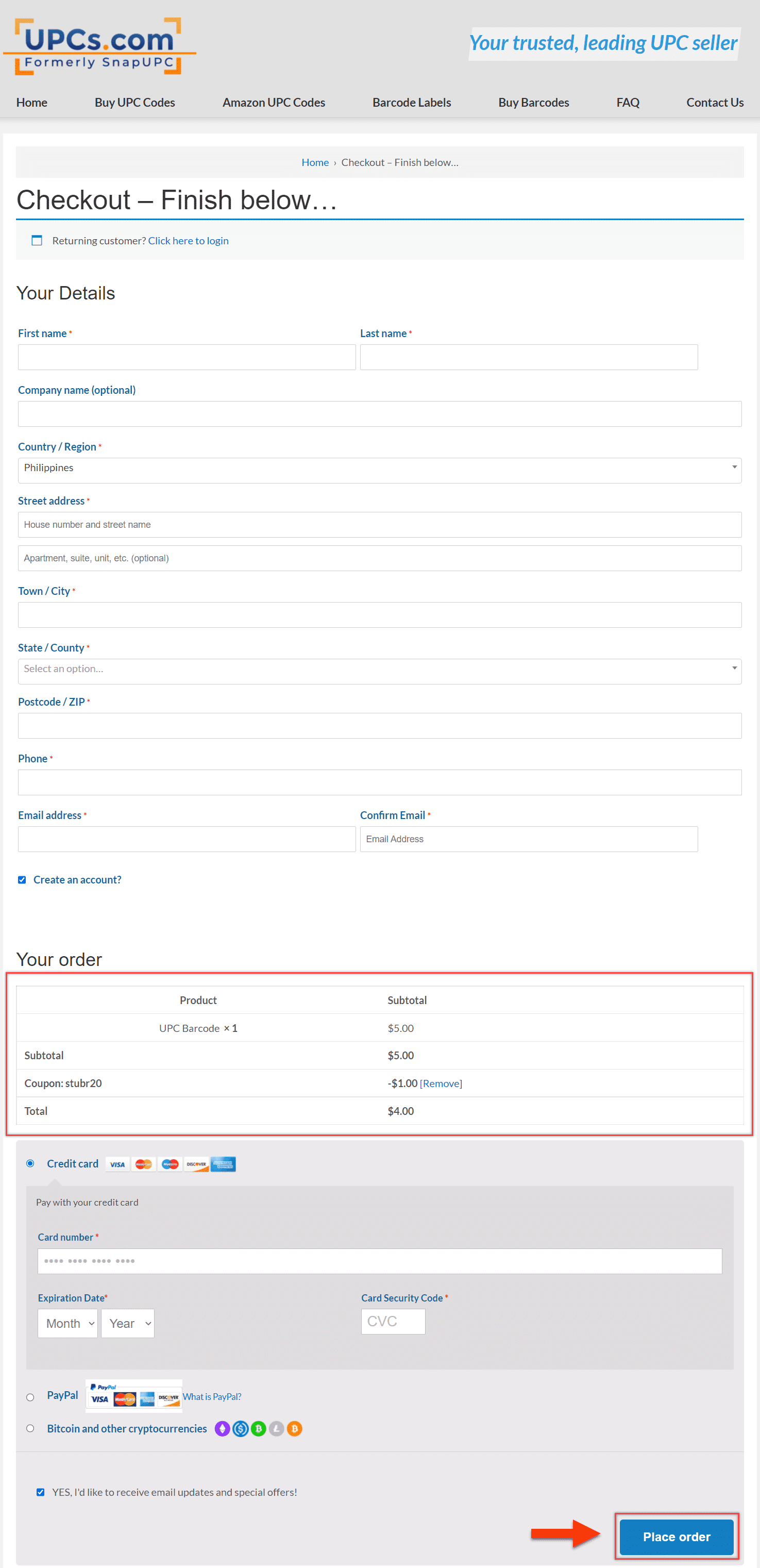The height and width of the screenshot is (1568, 760).
Task: Click the American Express icon beside Credit card
Action: pyautogui.click(x=223, y=1164)
